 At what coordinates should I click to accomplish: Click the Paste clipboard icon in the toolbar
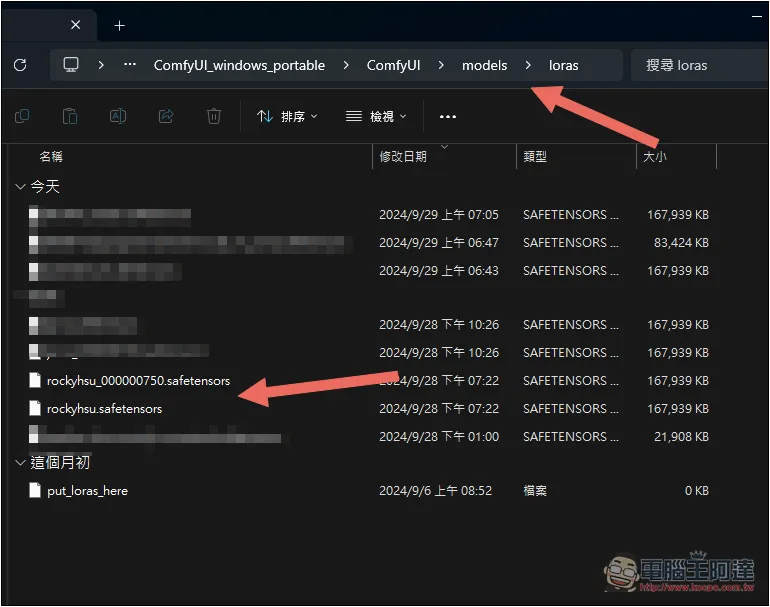pos(70,116)
